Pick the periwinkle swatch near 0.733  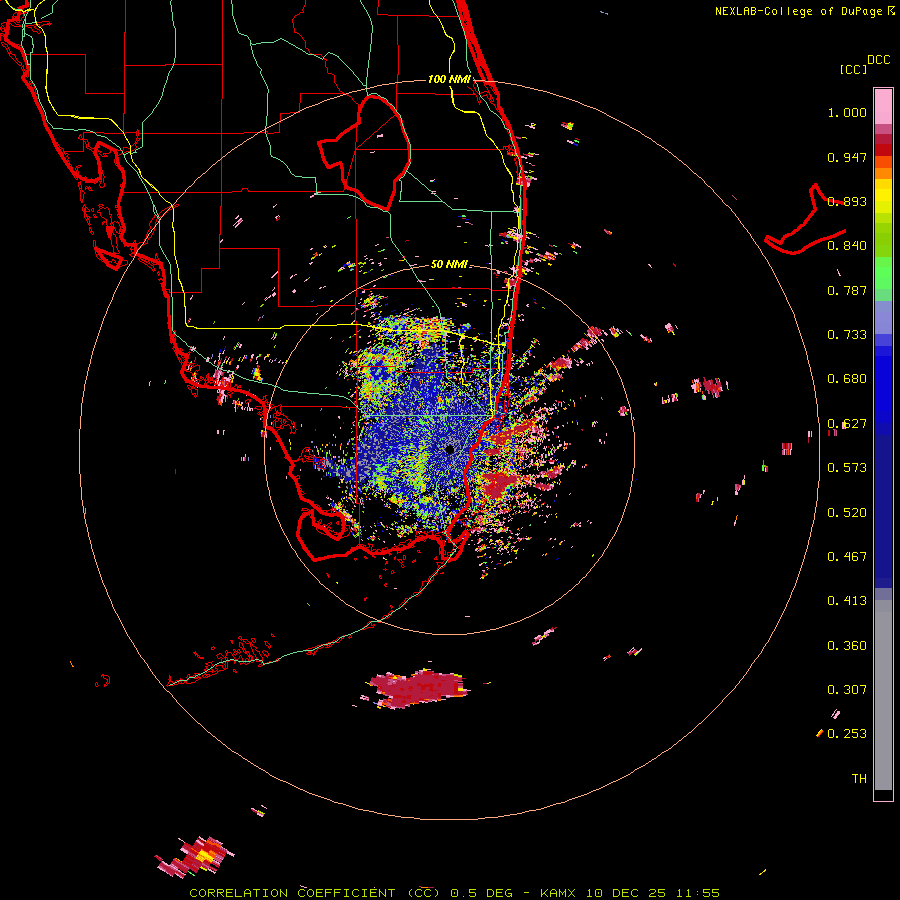click(x=883, y=317)
